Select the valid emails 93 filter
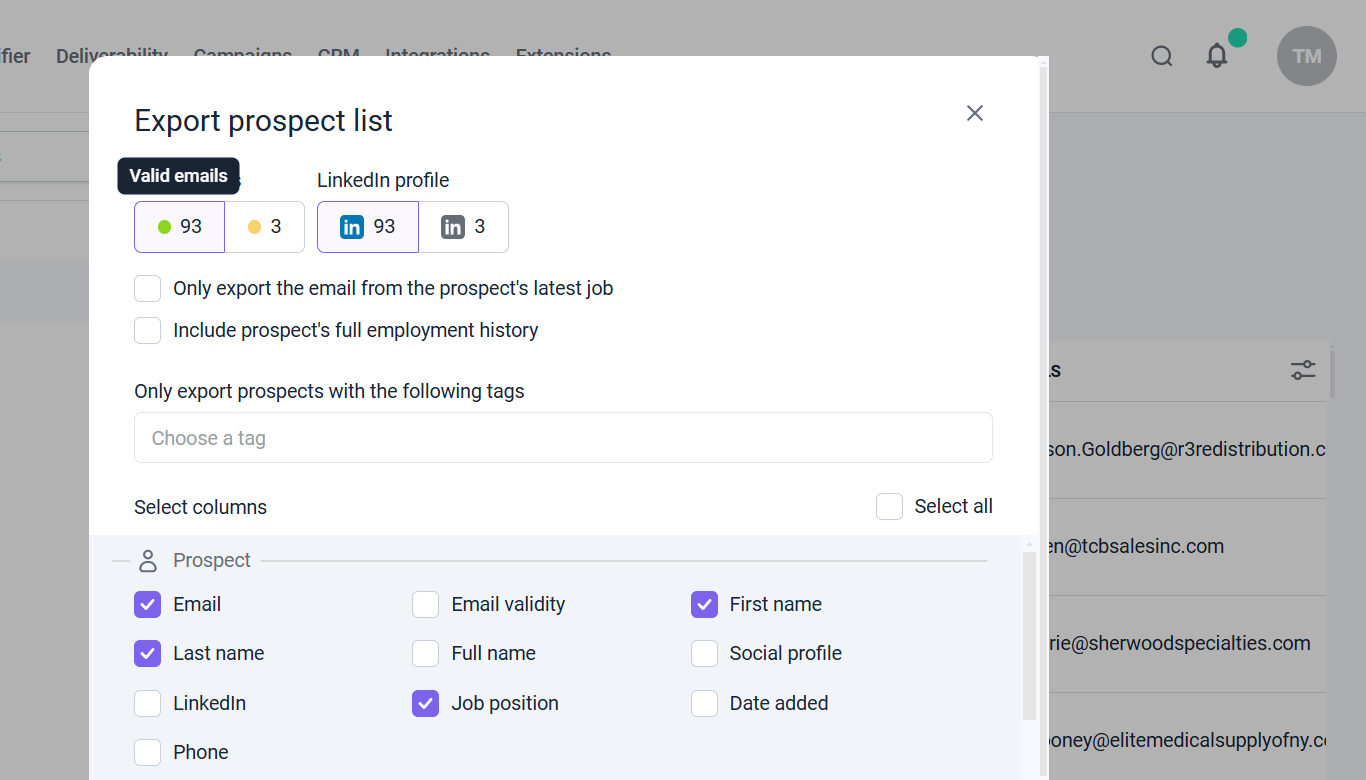Viewport: 1366px width, 780px height. pos(180,227)
